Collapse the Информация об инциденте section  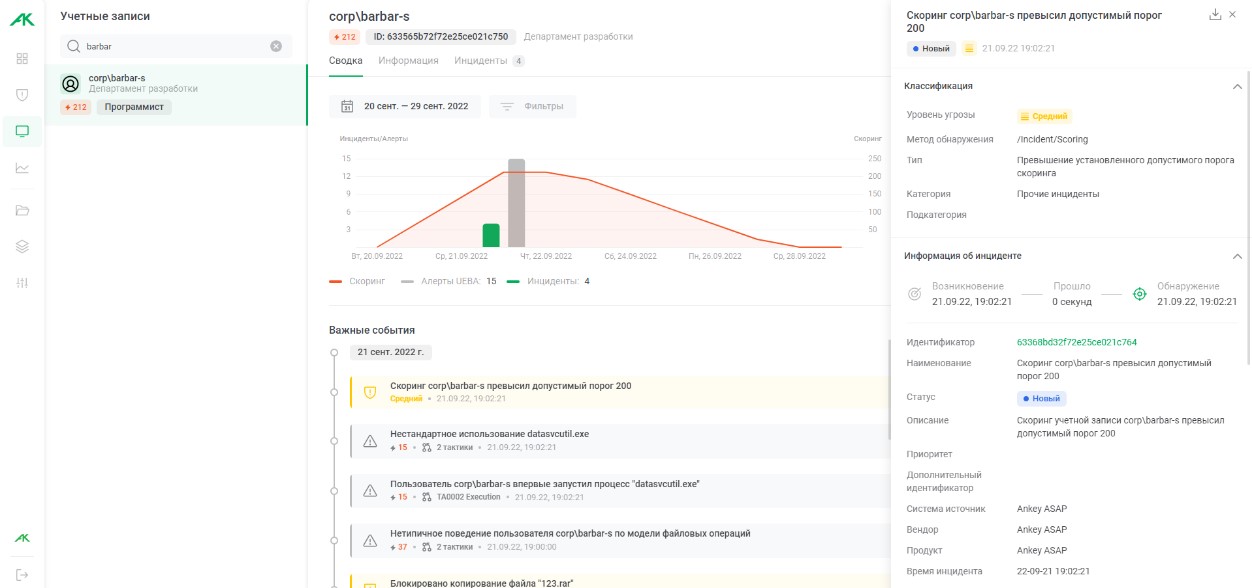tap(1237, 256)
